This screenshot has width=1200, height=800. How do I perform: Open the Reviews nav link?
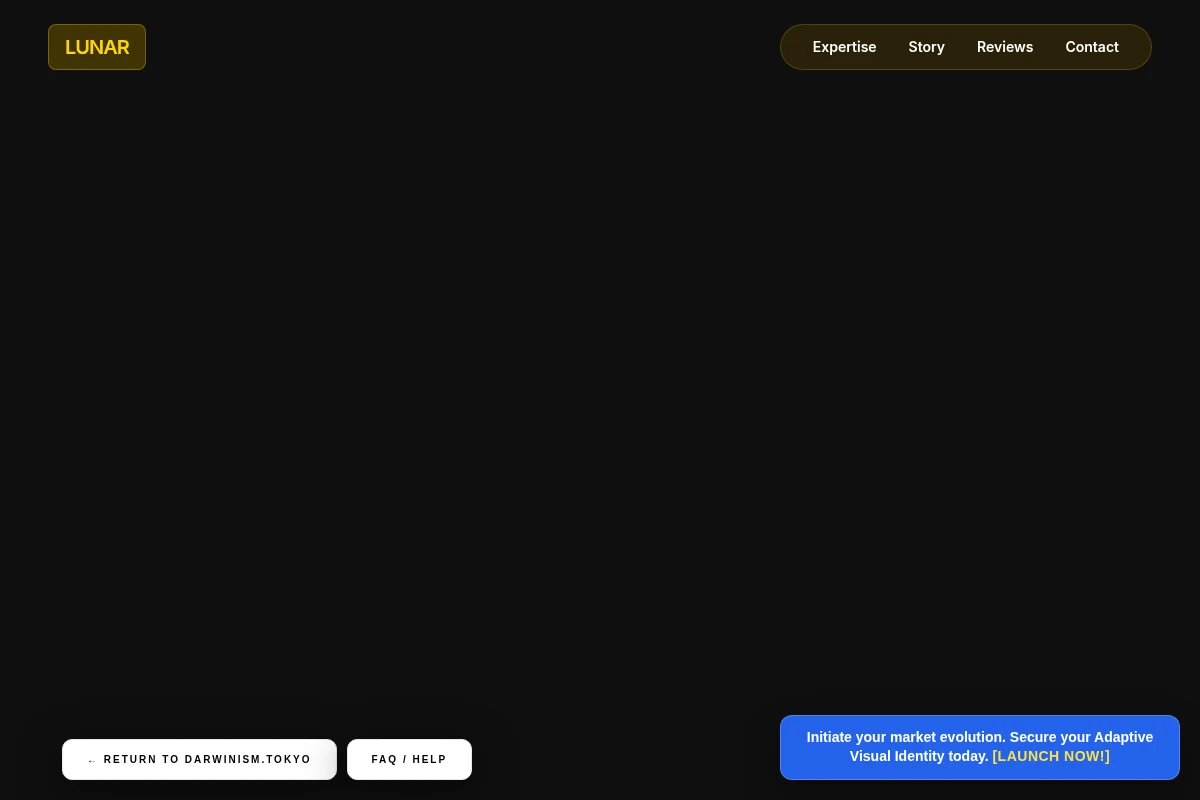tap(1005, 47)
